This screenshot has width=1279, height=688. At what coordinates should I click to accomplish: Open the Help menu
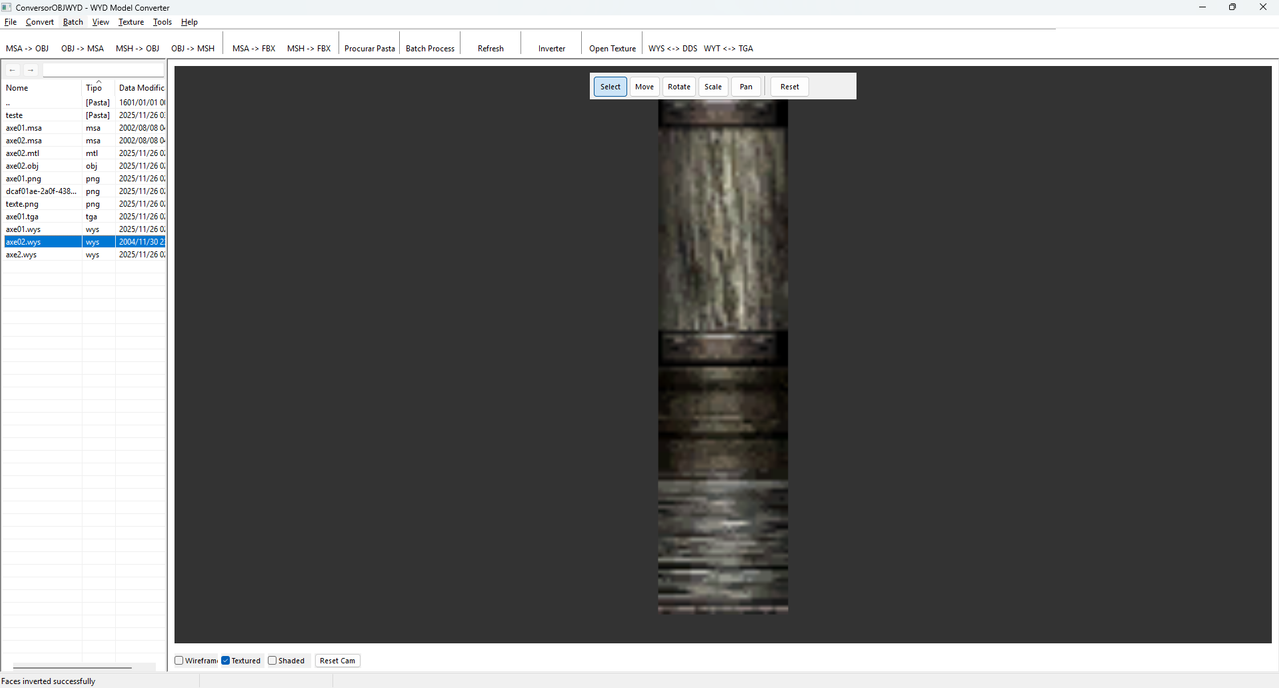pos(189,22)
